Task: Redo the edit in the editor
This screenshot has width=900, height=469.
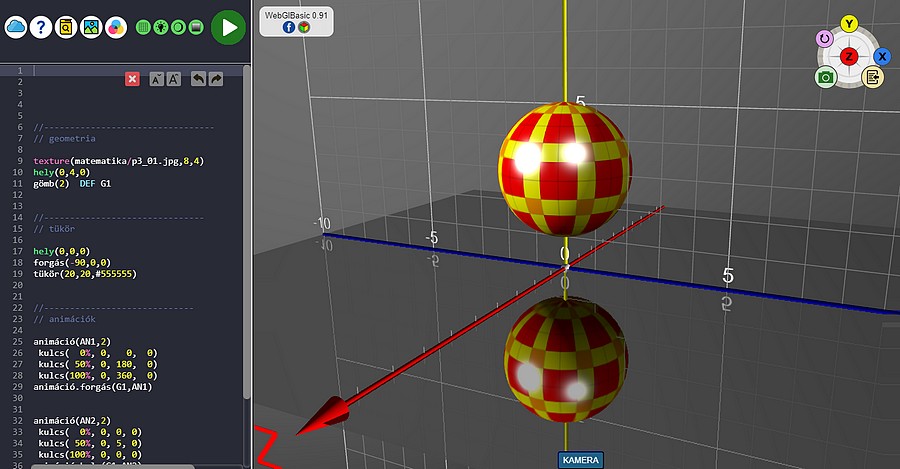Action: (215, 79)
